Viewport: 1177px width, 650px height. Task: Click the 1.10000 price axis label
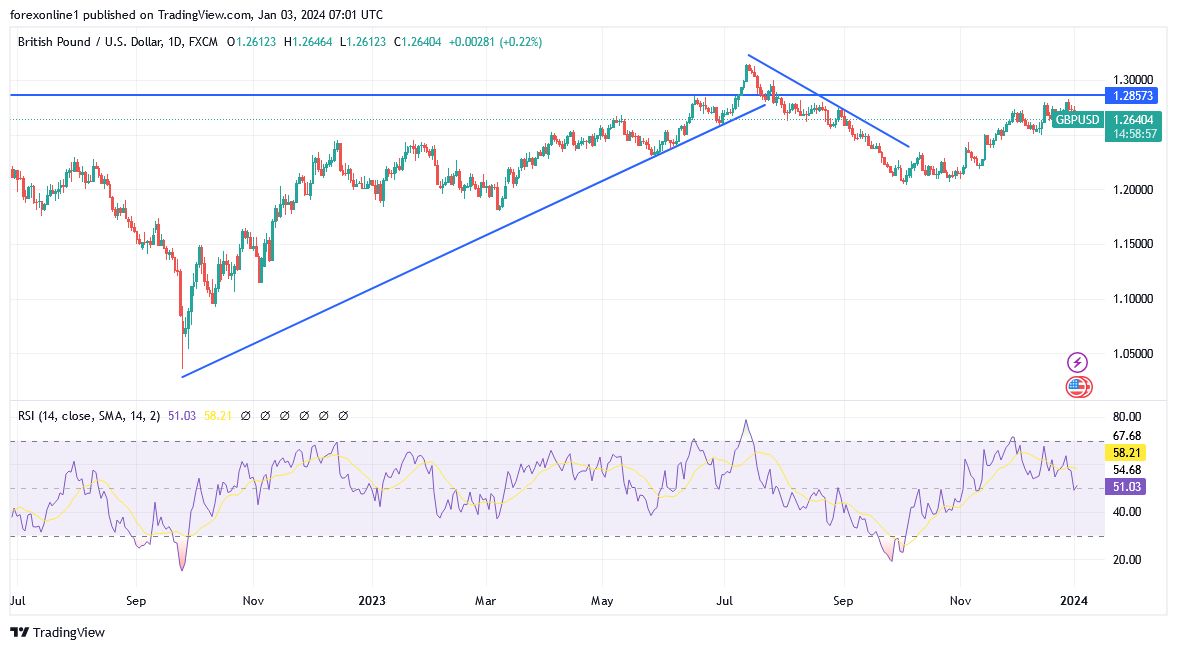[x=1133, y=299]
